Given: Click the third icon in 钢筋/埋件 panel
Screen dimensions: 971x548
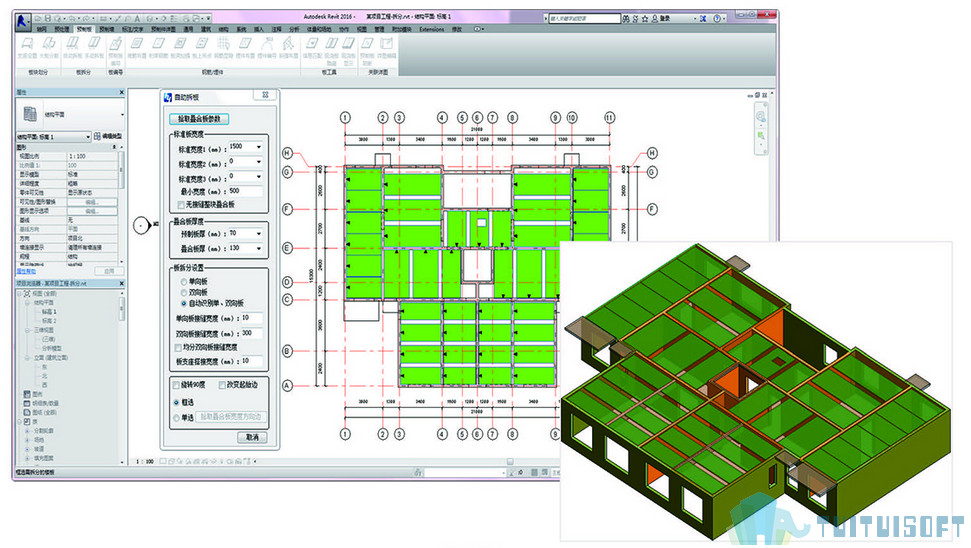Looking at the screenshot, I should coord(180,44).
